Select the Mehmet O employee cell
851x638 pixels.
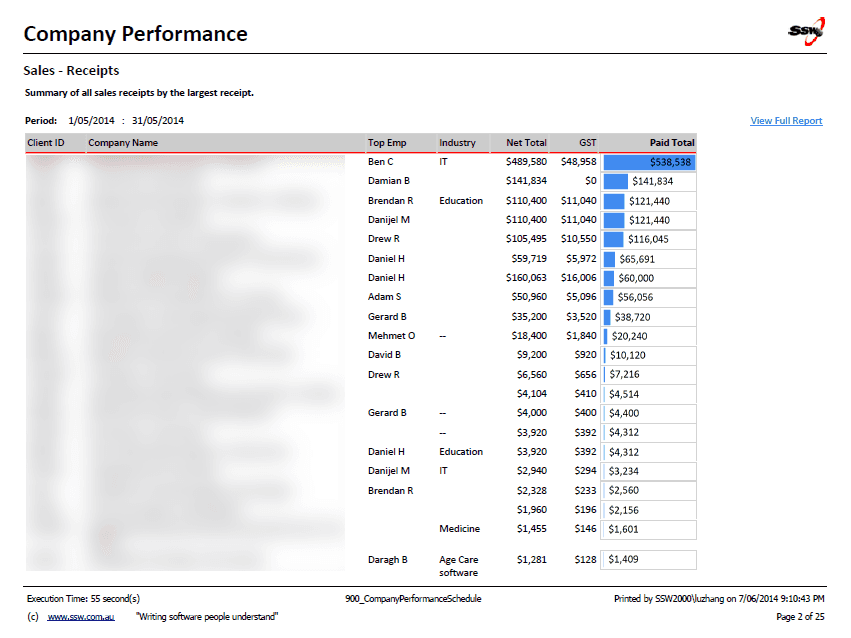click(391, 336)
